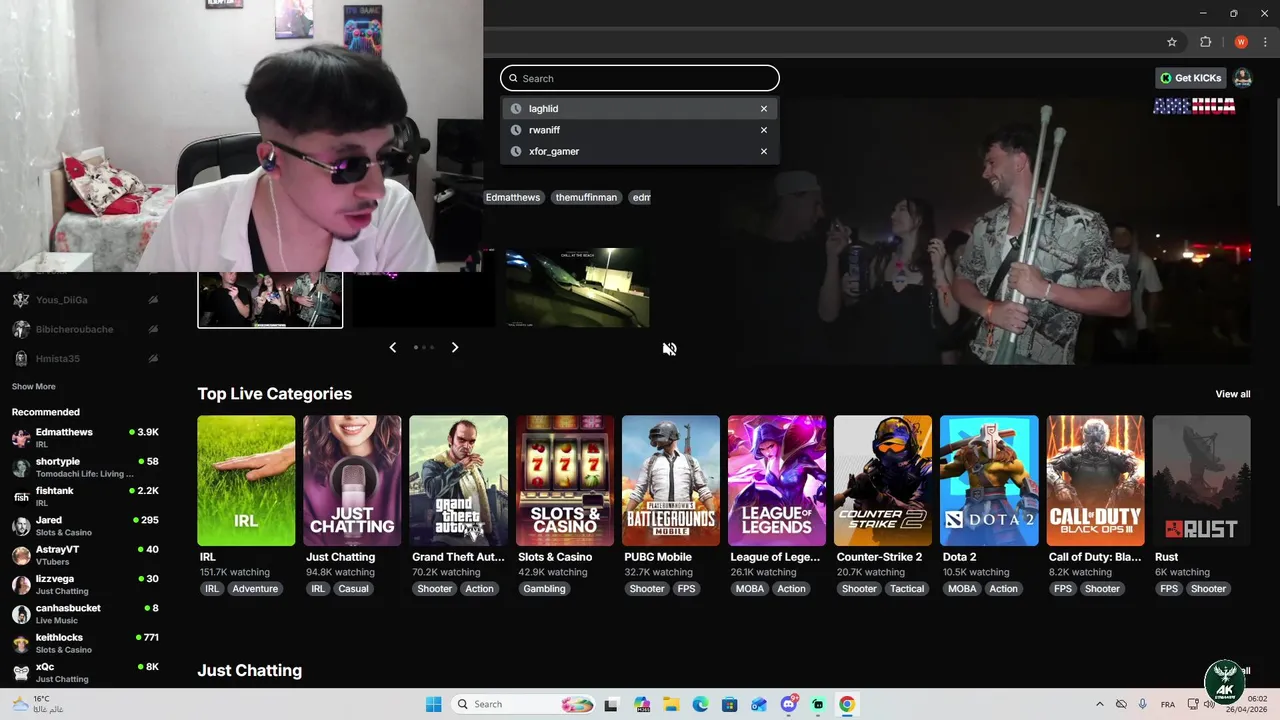Viewport: 1280px width, 720px height.
Task: Bookmark this page with the star icon
Action: point(1172,42)
